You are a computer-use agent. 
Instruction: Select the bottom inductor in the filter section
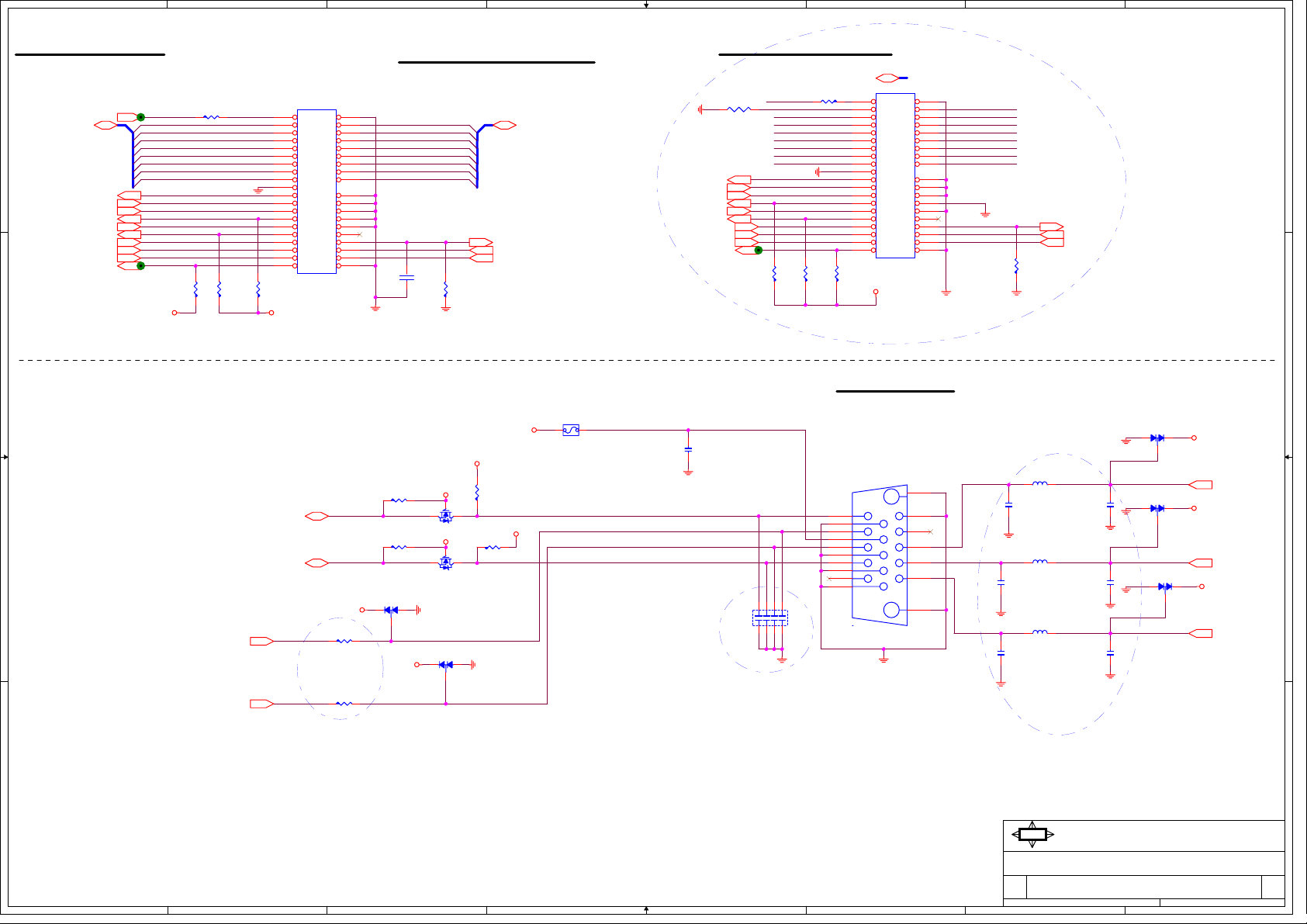click(1040, 632)
